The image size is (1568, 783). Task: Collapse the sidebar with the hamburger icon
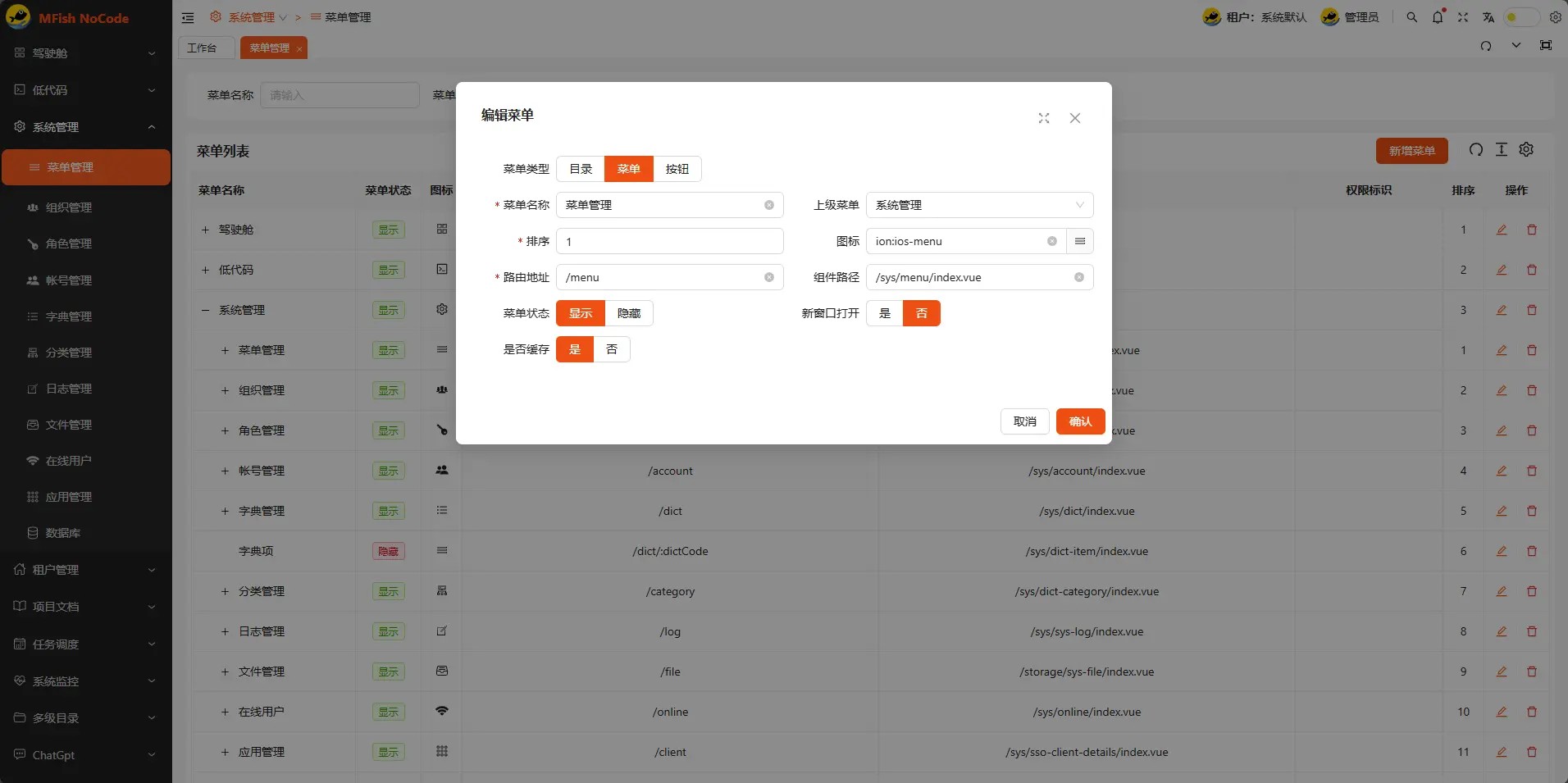(x=188, y=17)
